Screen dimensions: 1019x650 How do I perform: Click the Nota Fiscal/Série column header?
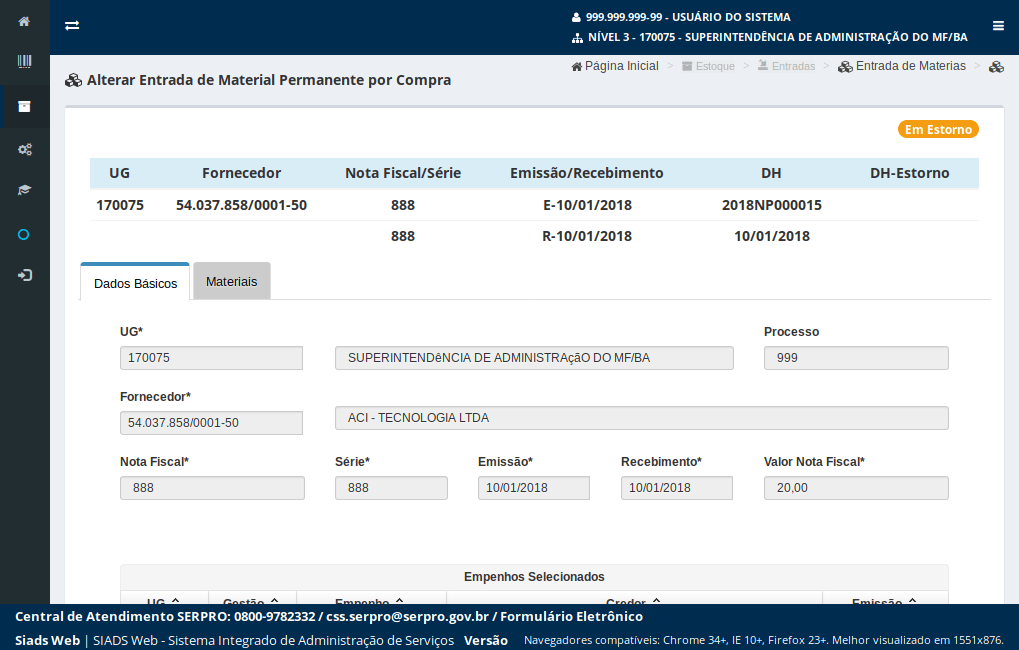pos(403,174)
